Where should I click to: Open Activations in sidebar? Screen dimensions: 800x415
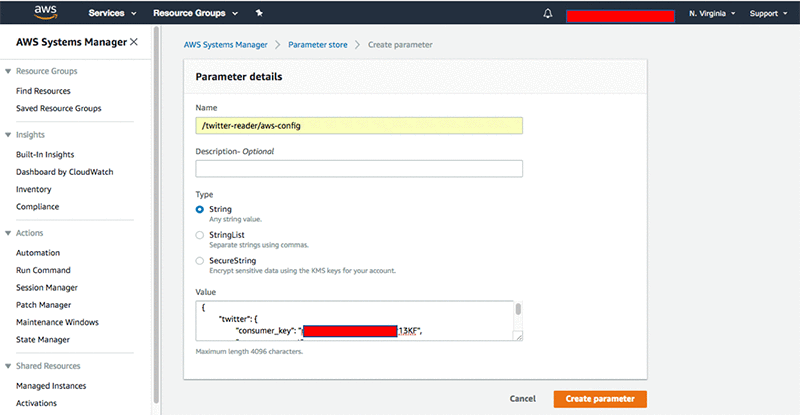[36, 403]
